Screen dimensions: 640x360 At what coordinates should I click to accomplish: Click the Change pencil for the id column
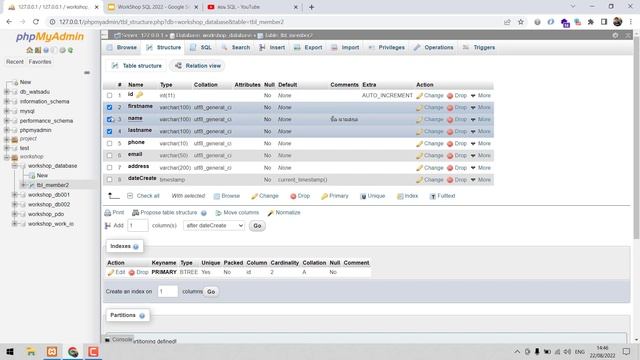tap(419, 96)
